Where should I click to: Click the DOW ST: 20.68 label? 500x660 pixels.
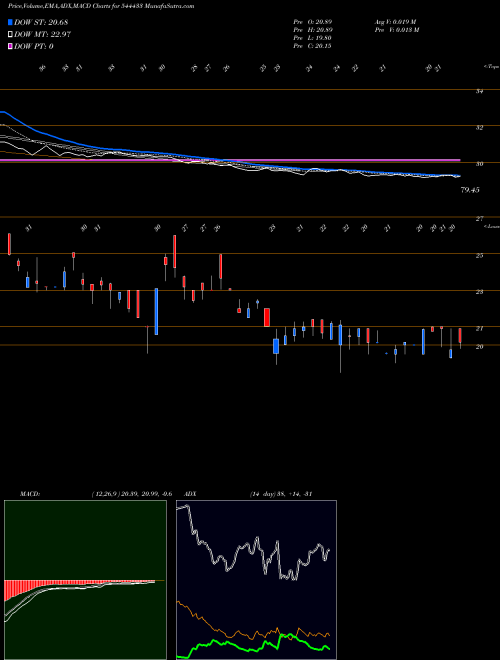point(41,22)
